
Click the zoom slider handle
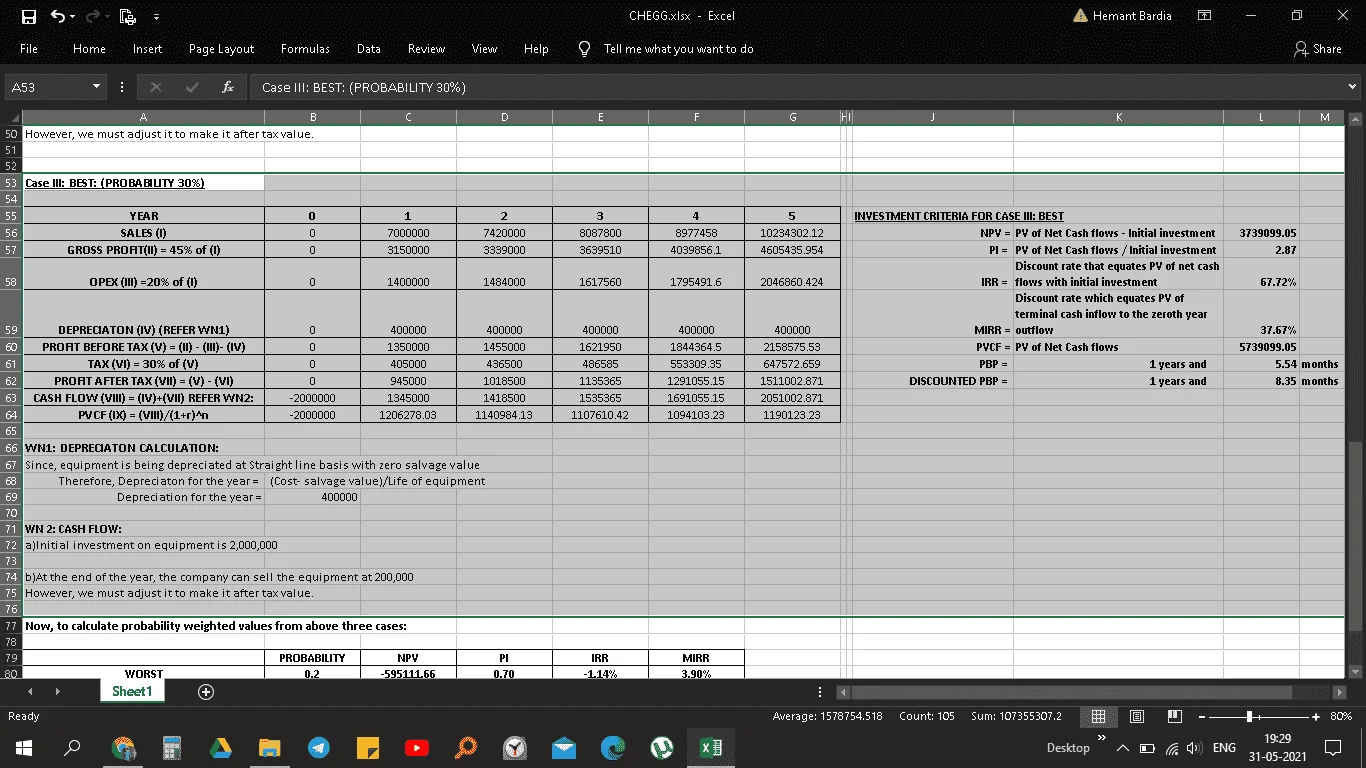pyautogui.click(x=1249, y=716)
